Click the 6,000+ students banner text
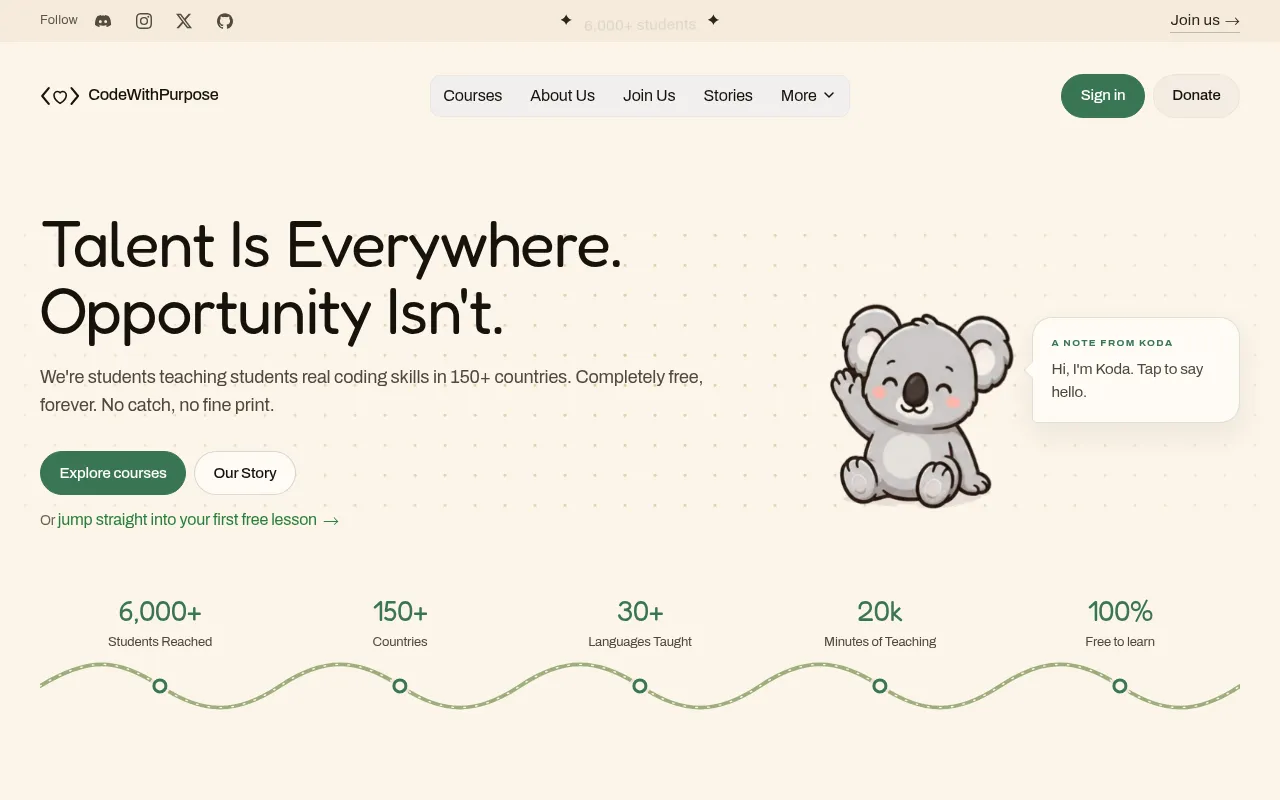Screen dimensions: 1280x800 (x=640, y=25)
